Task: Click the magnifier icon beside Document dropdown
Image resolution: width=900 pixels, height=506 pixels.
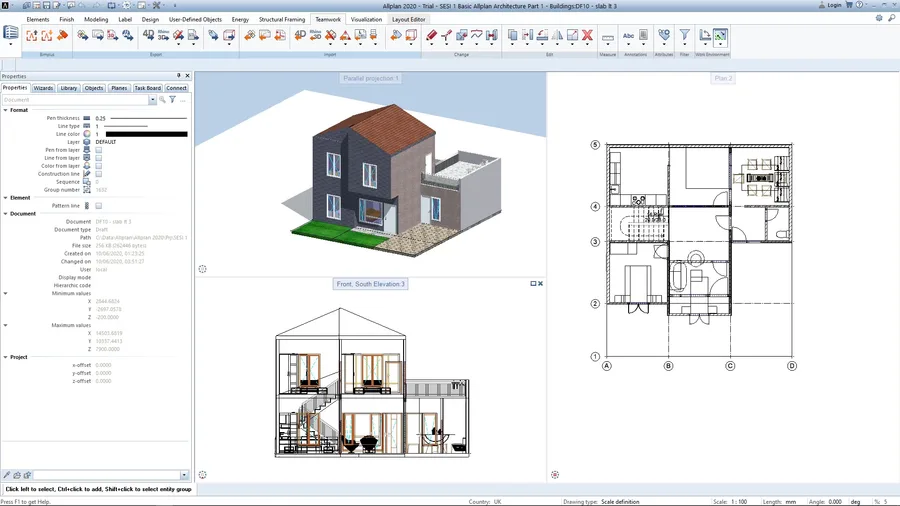Action: pos(162,100)
